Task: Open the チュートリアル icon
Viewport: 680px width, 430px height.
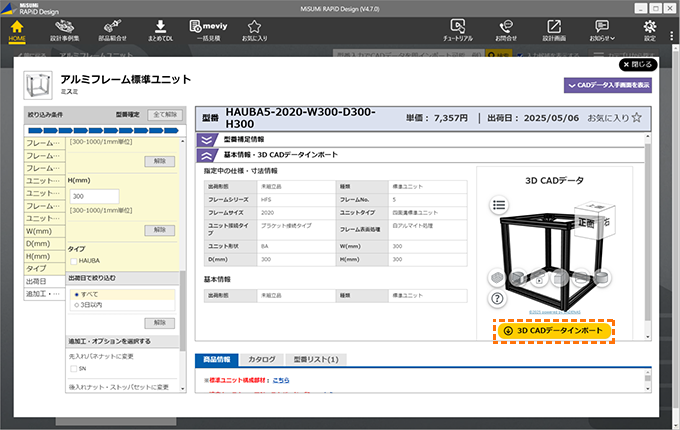Action: pos(459,27)
